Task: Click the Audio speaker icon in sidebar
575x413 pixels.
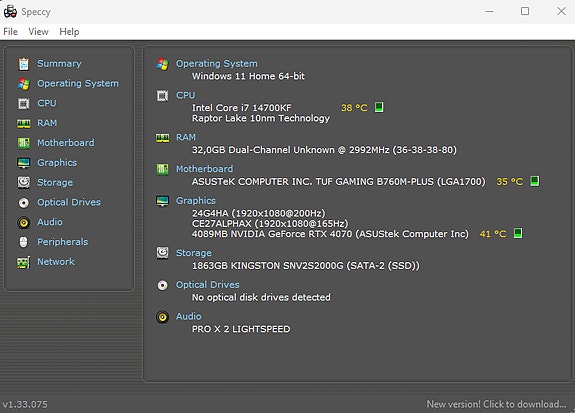Action: pyautogui.click(x=24, y=222)
